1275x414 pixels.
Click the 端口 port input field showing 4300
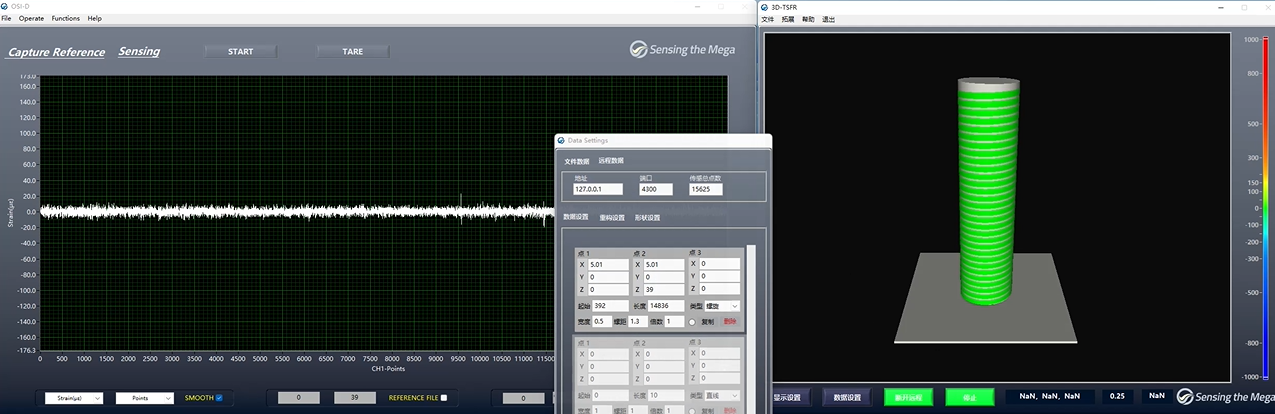tap(656, 189)
